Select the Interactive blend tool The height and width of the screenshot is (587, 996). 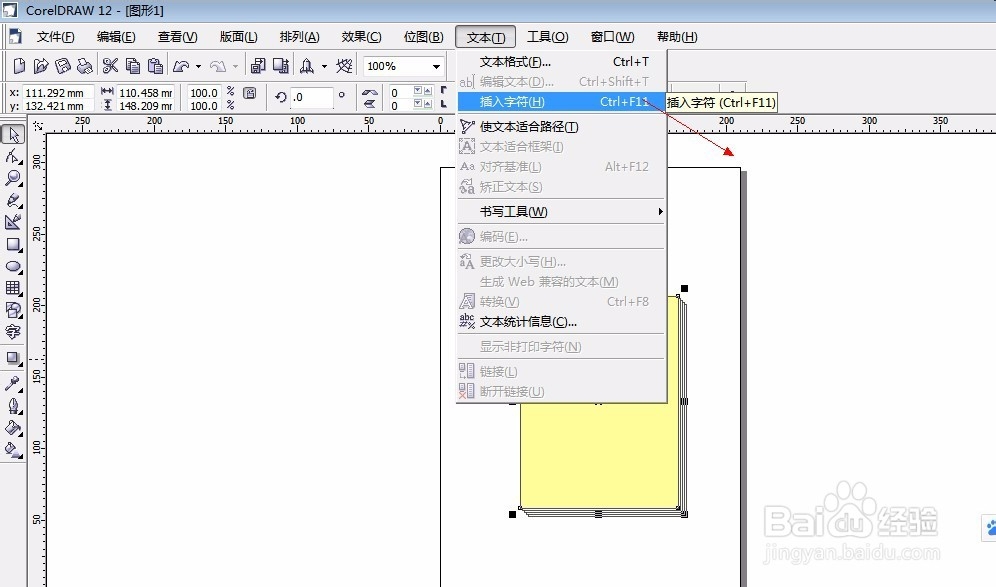13,358
